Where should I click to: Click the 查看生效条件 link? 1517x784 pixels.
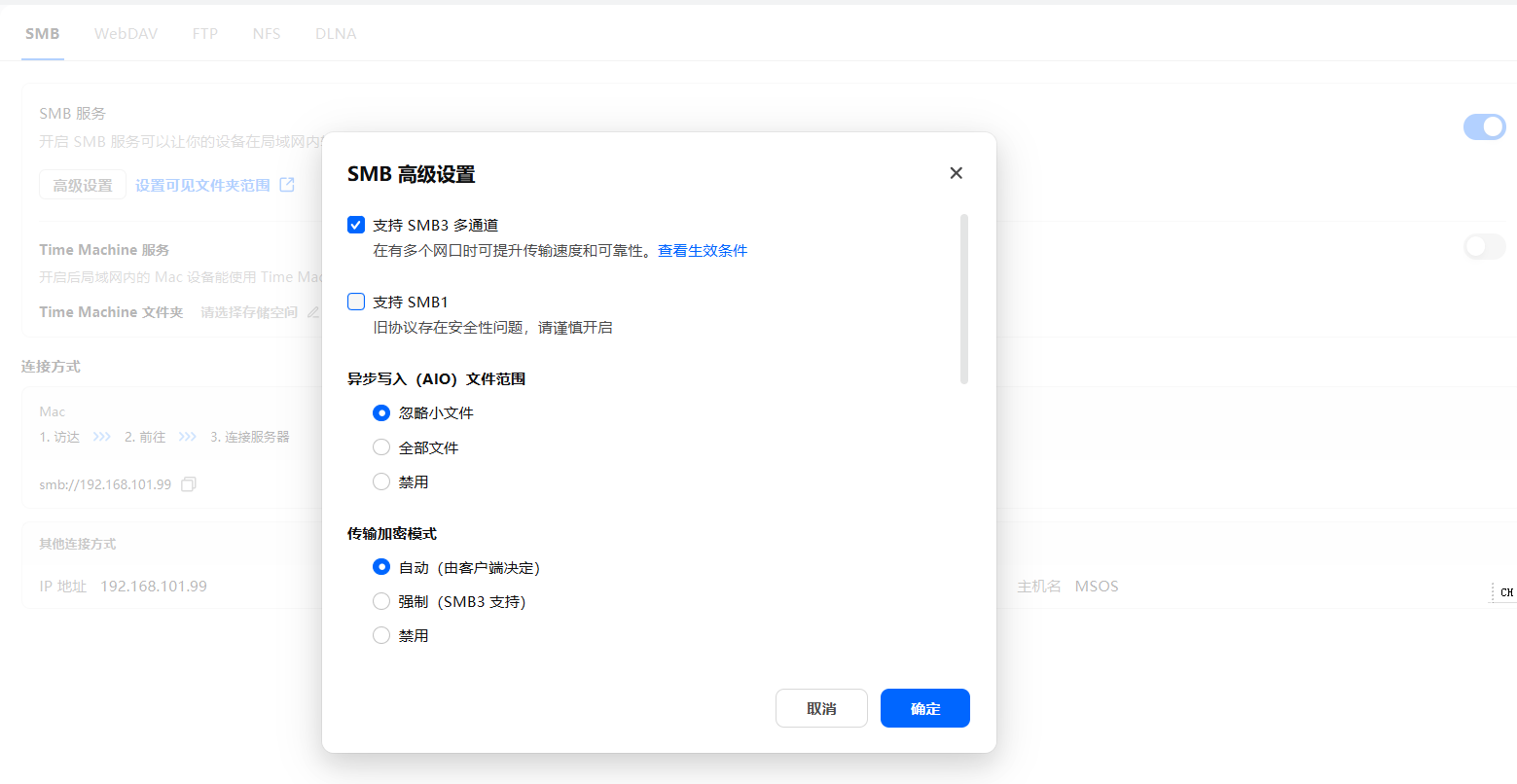coord(703,251)
